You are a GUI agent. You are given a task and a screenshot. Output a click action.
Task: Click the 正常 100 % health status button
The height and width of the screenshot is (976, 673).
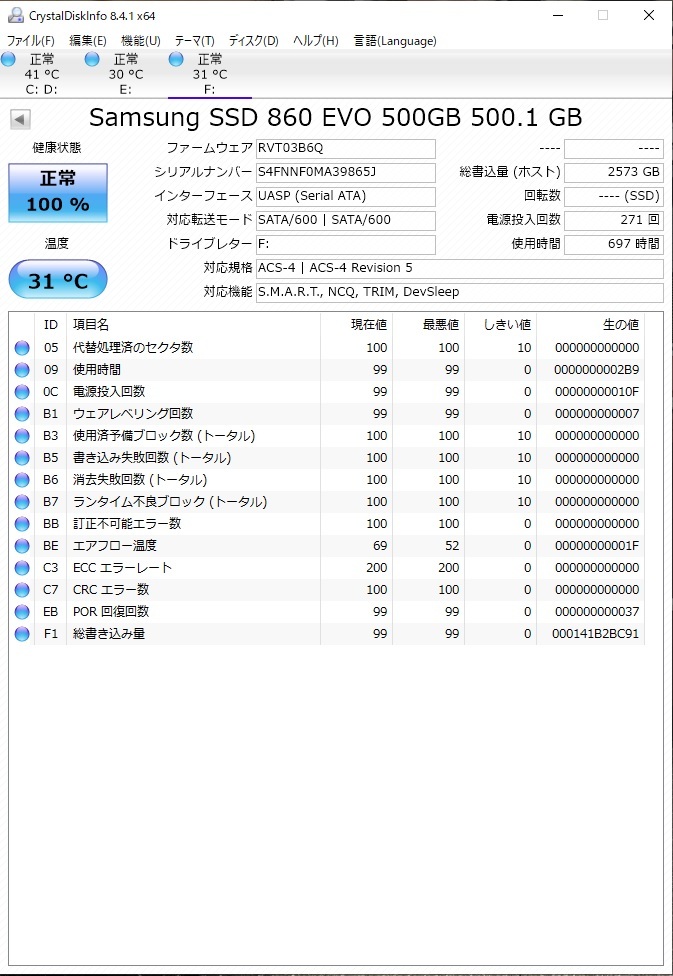click(58, 192)
